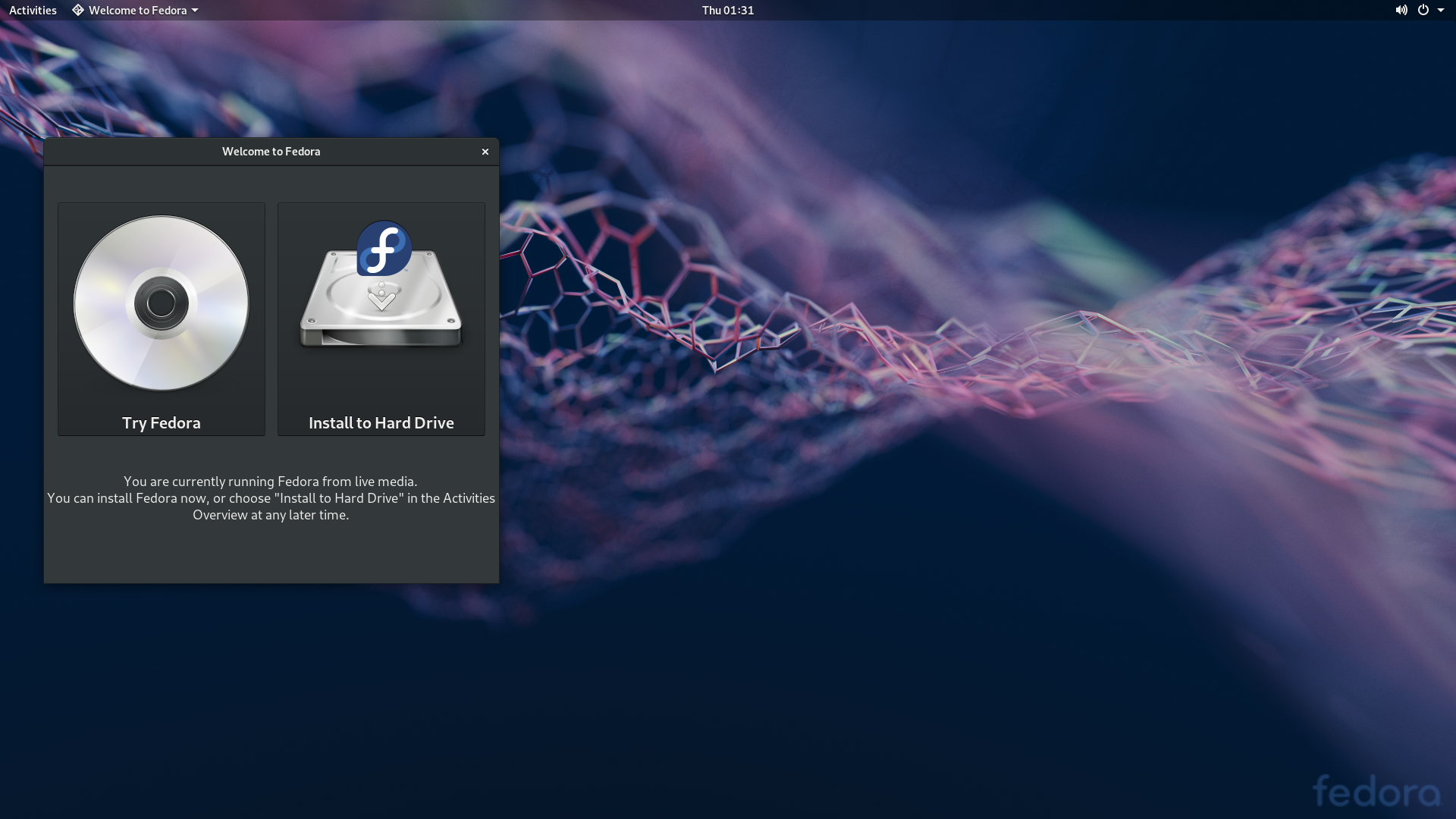
Task: Click the "Overview at any later time." text
Action: tap(271, 515)
